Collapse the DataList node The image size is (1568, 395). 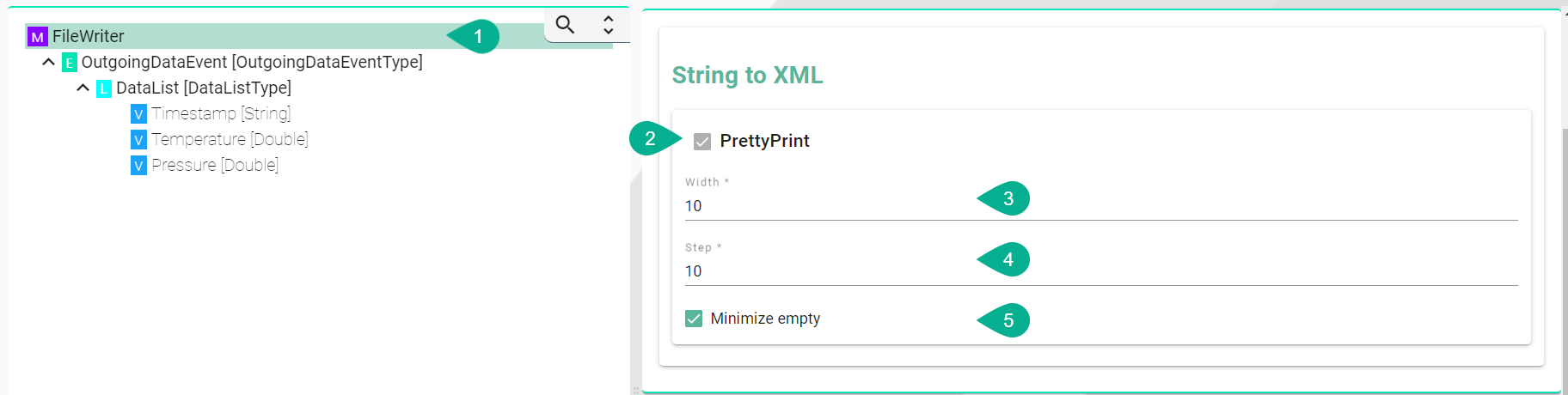pyautogui.click(x=83, y=88)
